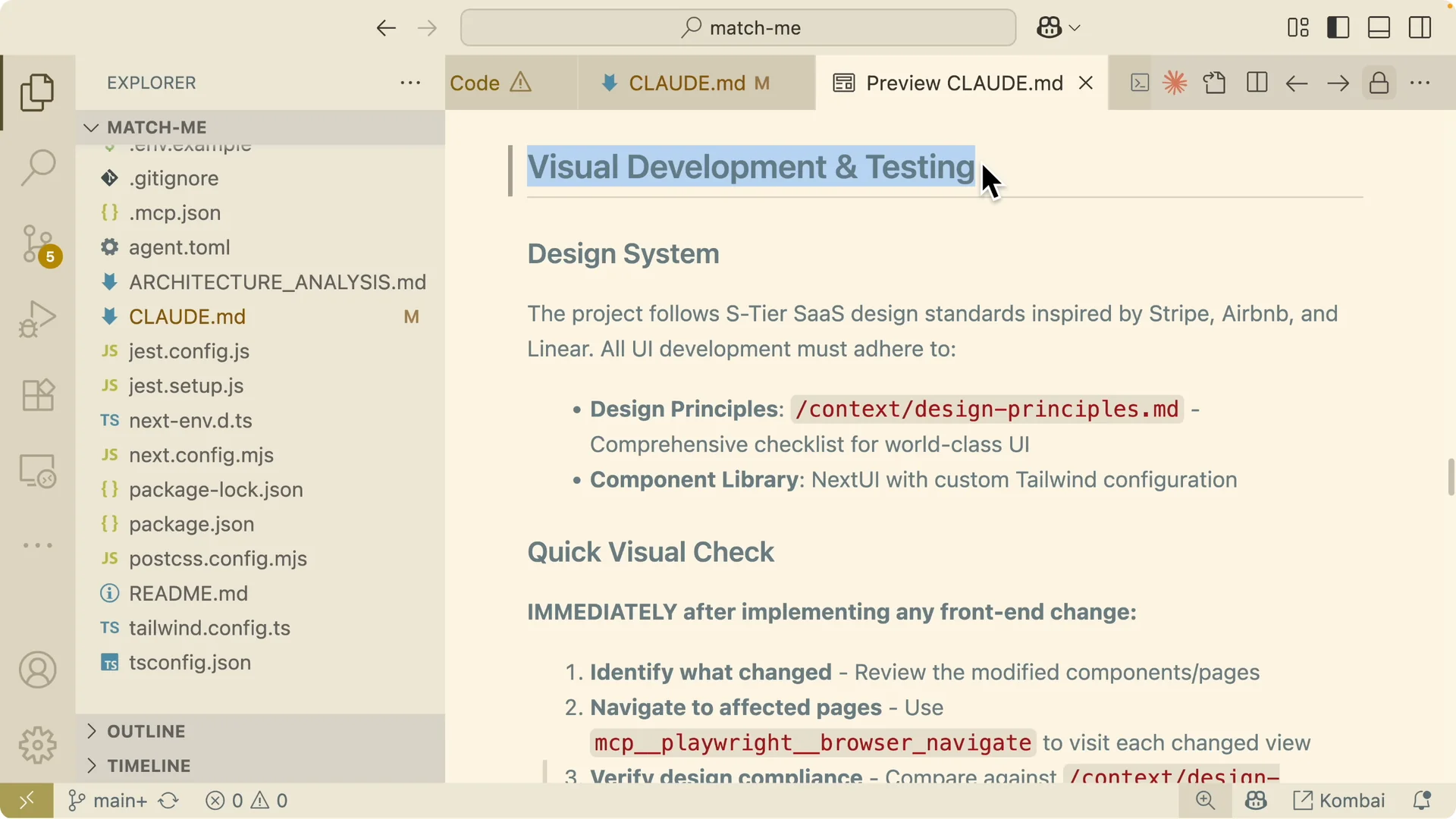Toggle the preview lock
The width and height of the screenshot is (1456, 819).
(1379, 83)
